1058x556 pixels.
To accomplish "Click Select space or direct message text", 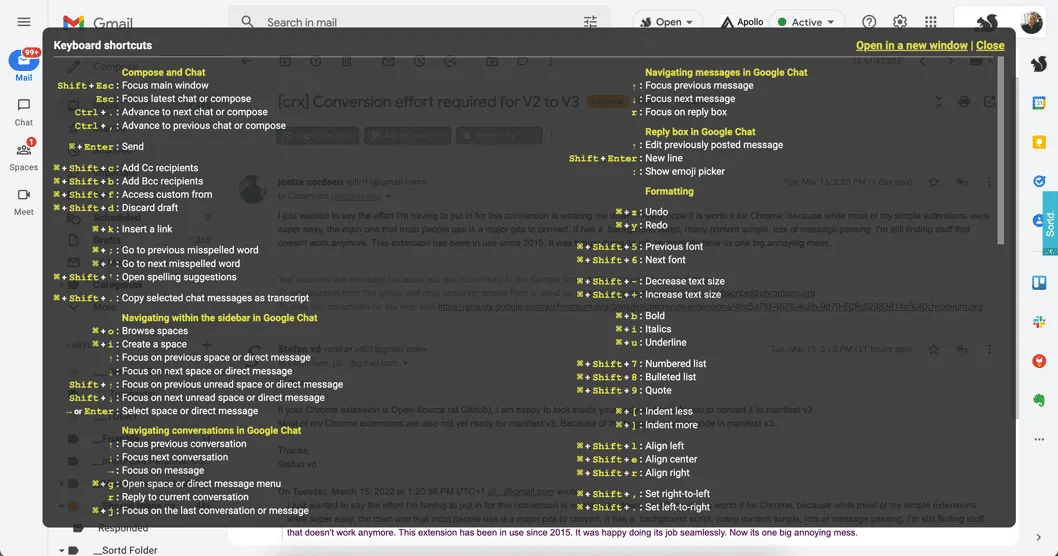I will coord(190,411).
